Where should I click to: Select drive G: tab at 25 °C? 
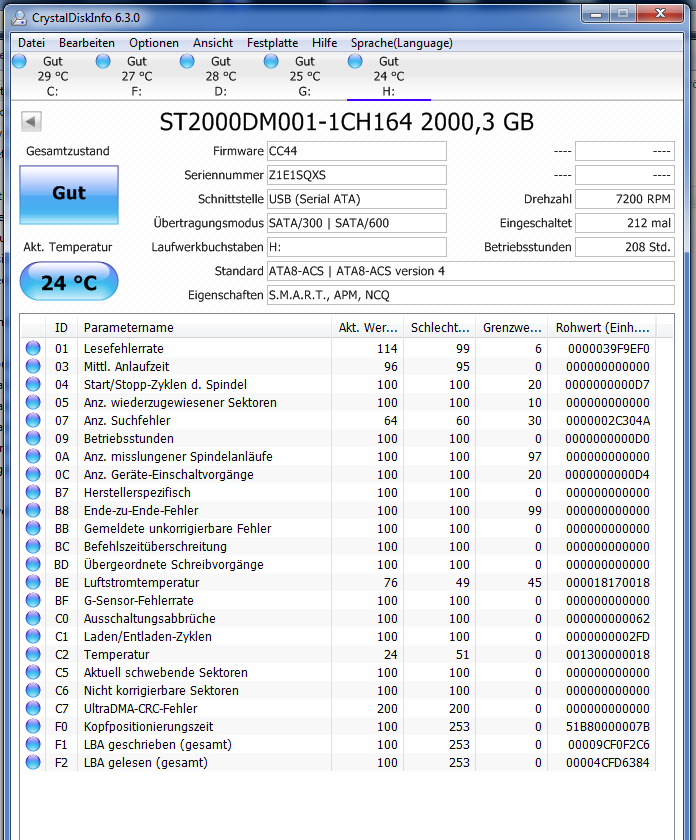[x=305, y=76]
